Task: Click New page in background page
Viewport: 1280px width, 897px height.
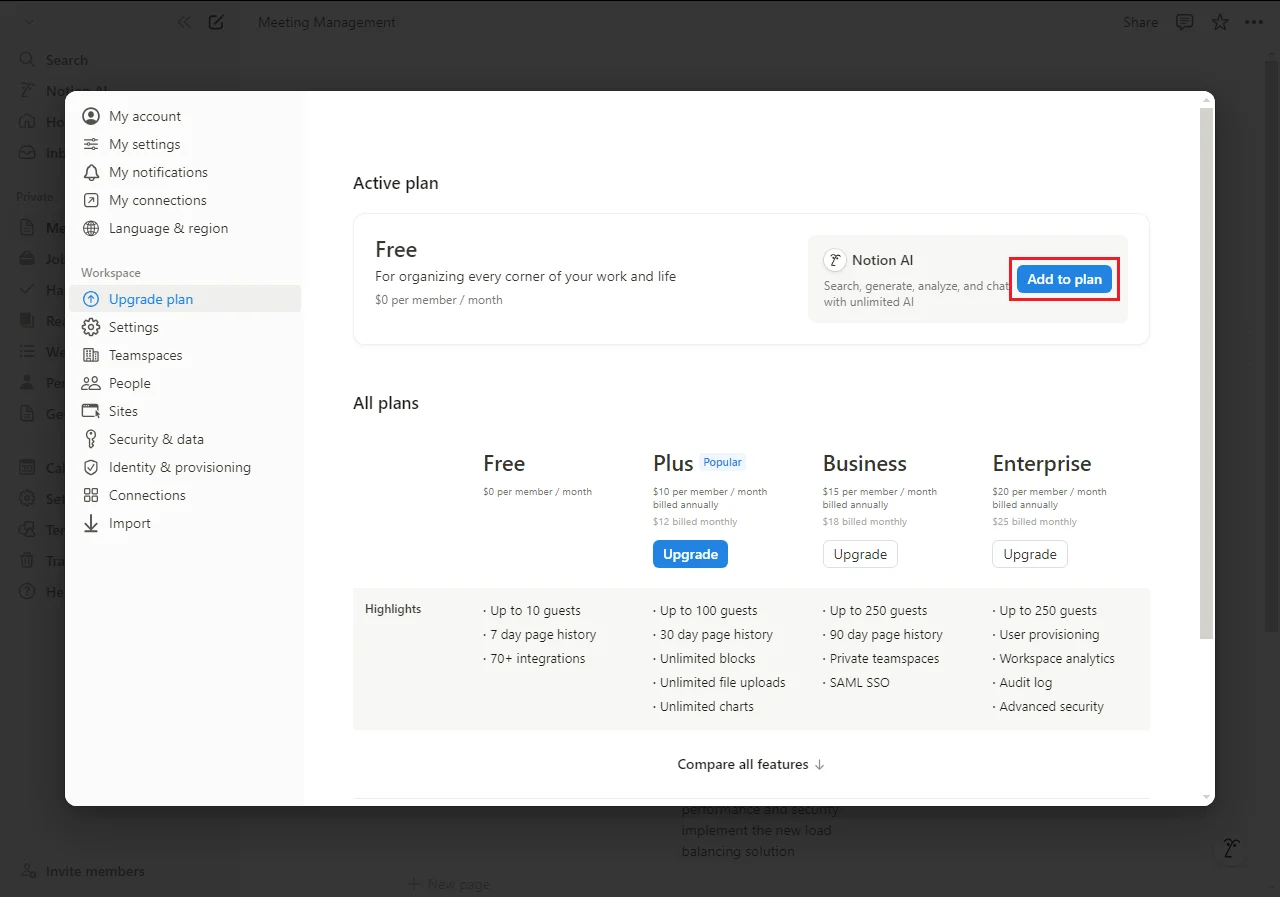Action: [449, 884]
